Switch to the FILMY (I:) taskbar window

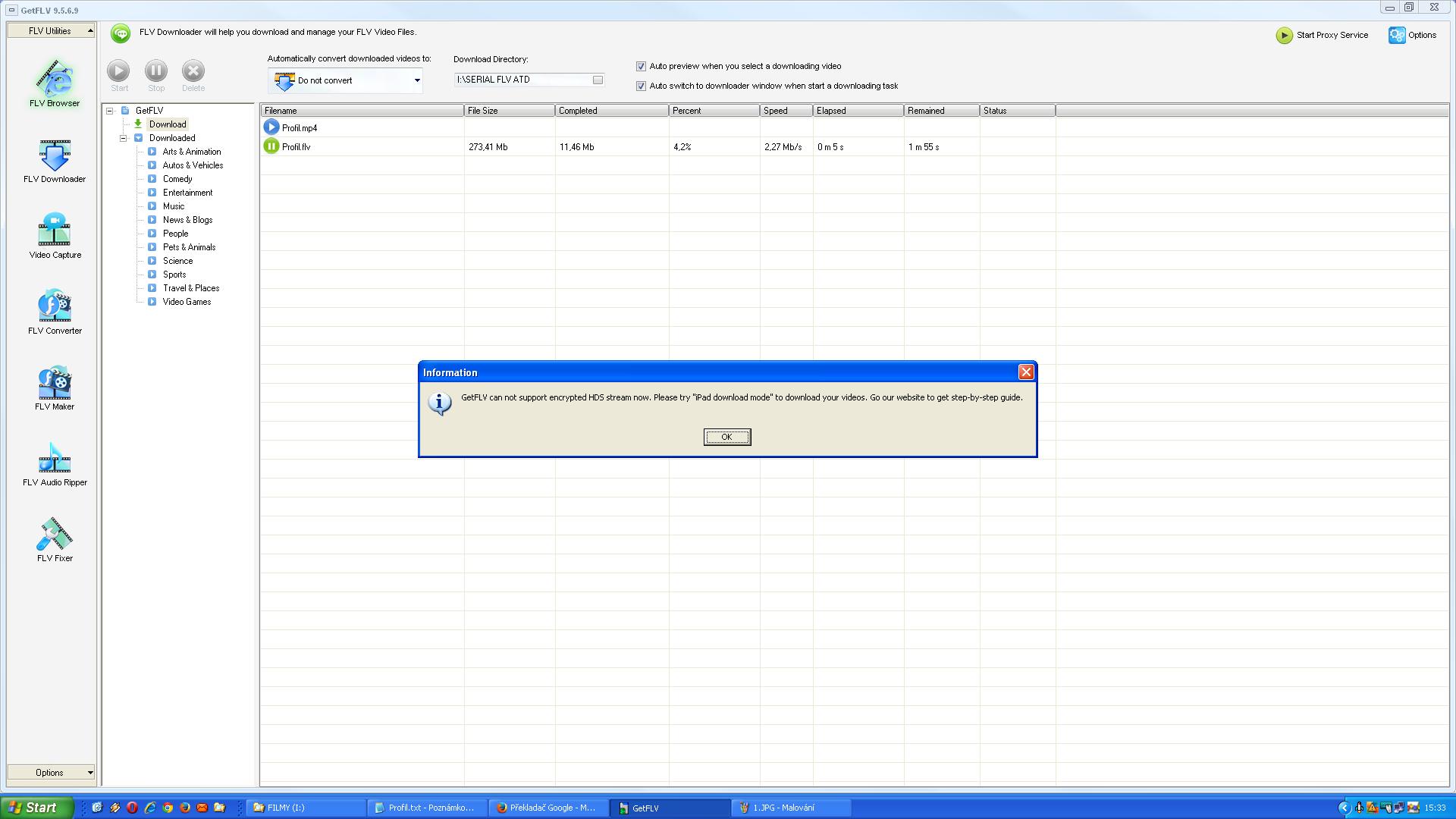click(306, 808)
